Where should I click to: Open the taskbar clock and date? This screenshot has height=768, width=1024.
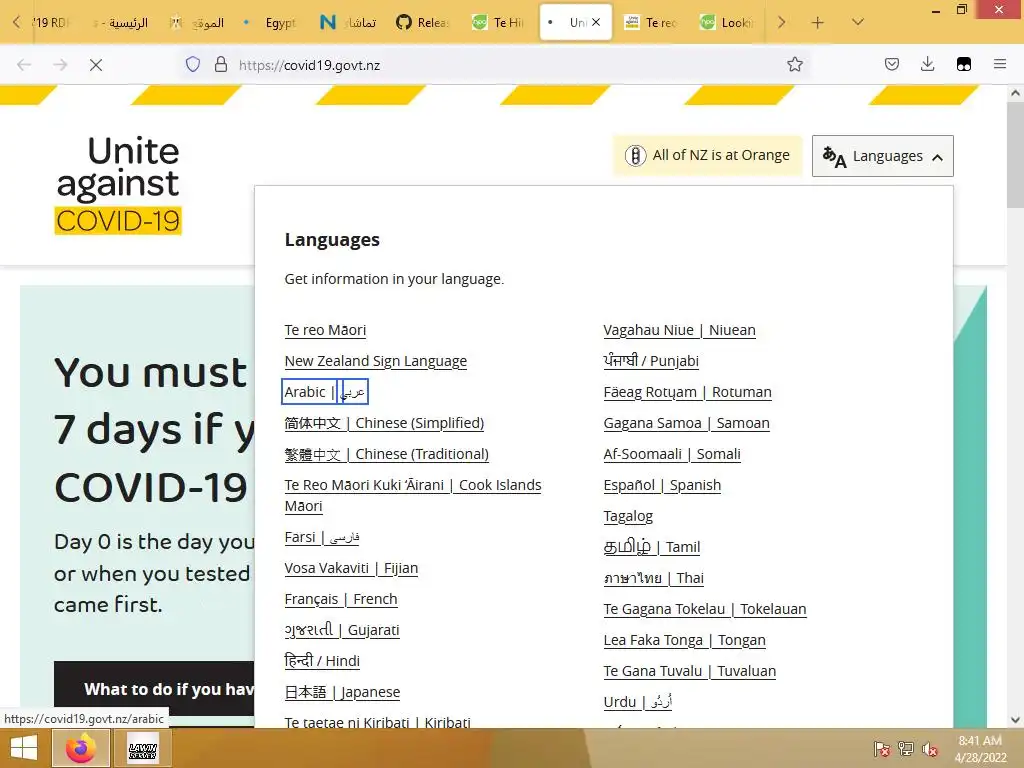point(980,748)
